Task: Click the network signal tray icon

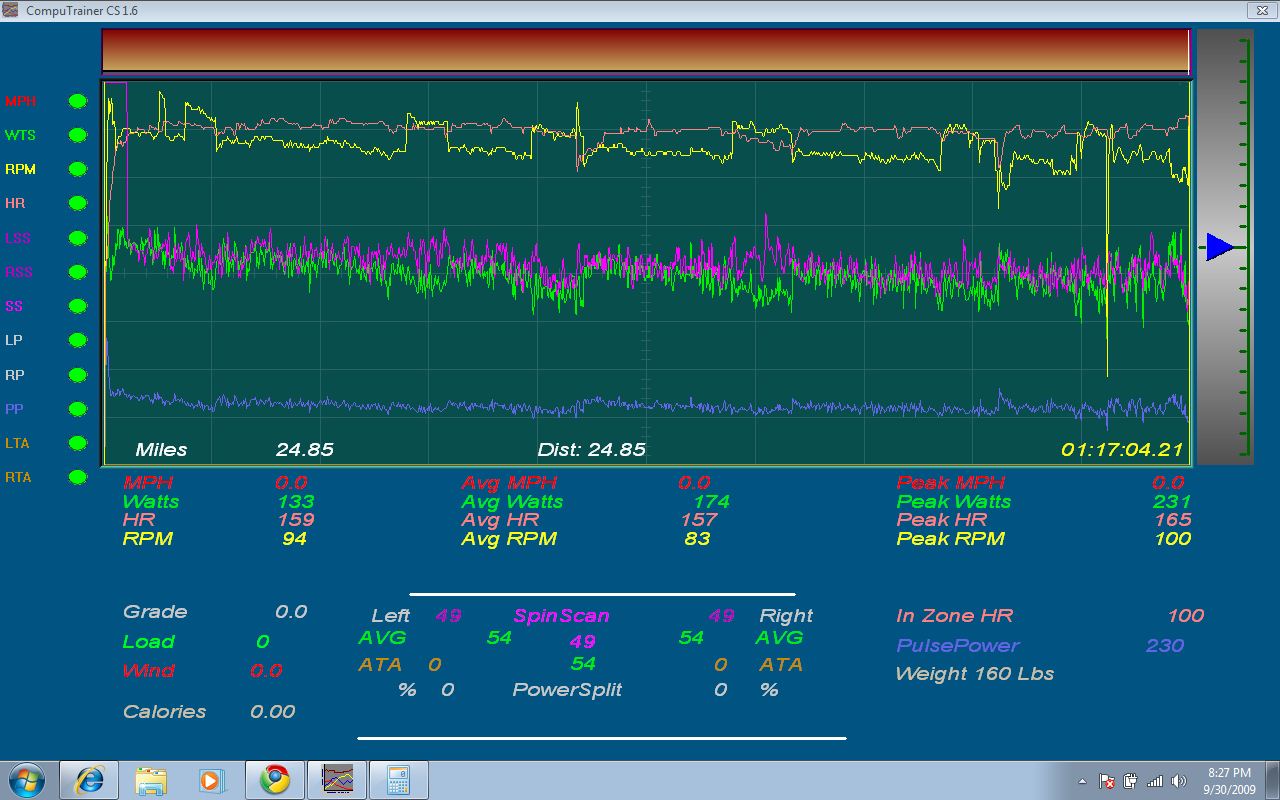Action: 1155,781
